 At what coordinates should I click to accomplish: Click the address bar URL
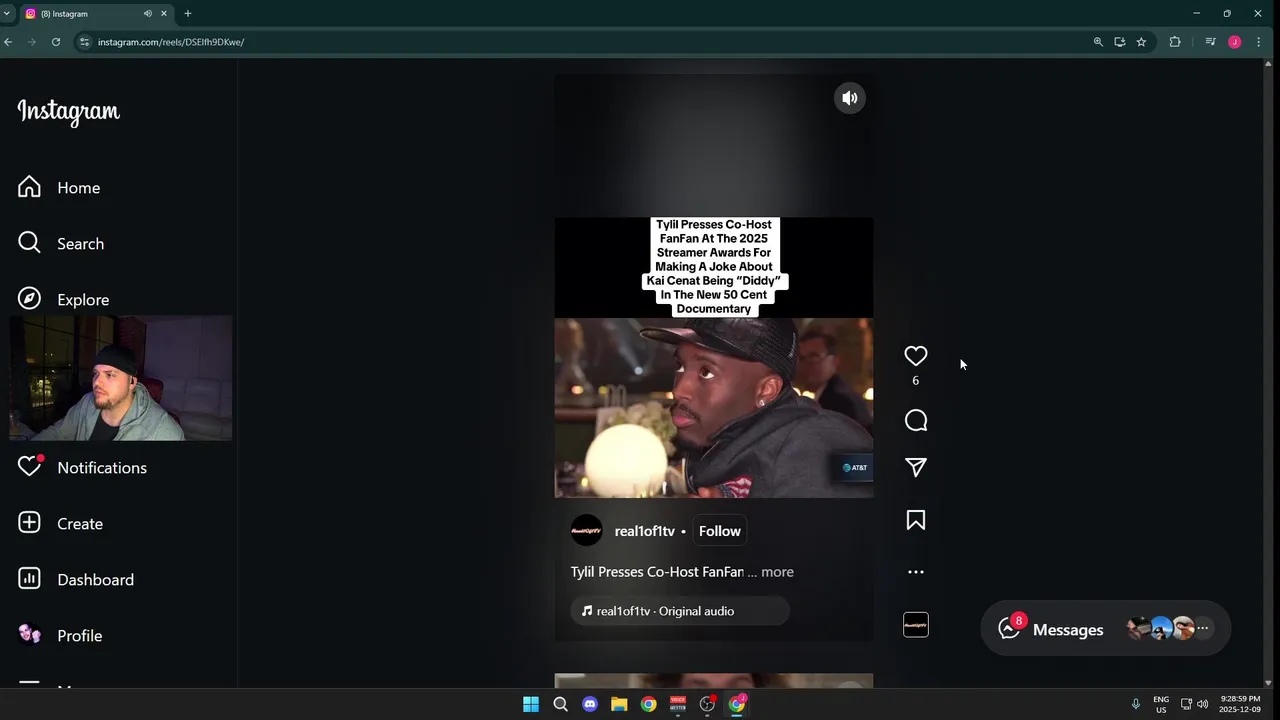[x=171, y=42]
